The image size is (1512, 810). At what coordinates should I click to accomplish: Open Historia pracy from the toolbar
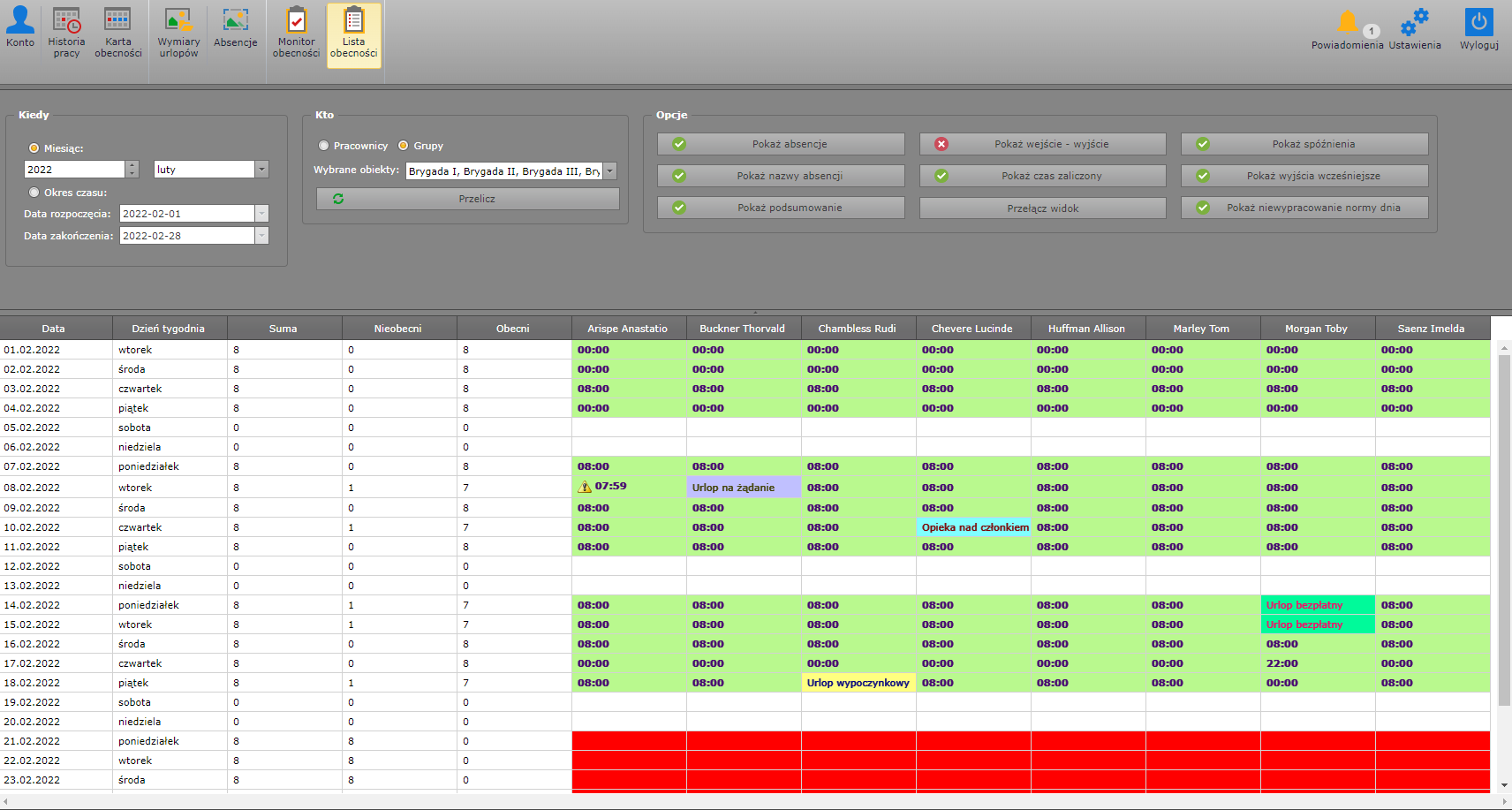click(66, 21)
